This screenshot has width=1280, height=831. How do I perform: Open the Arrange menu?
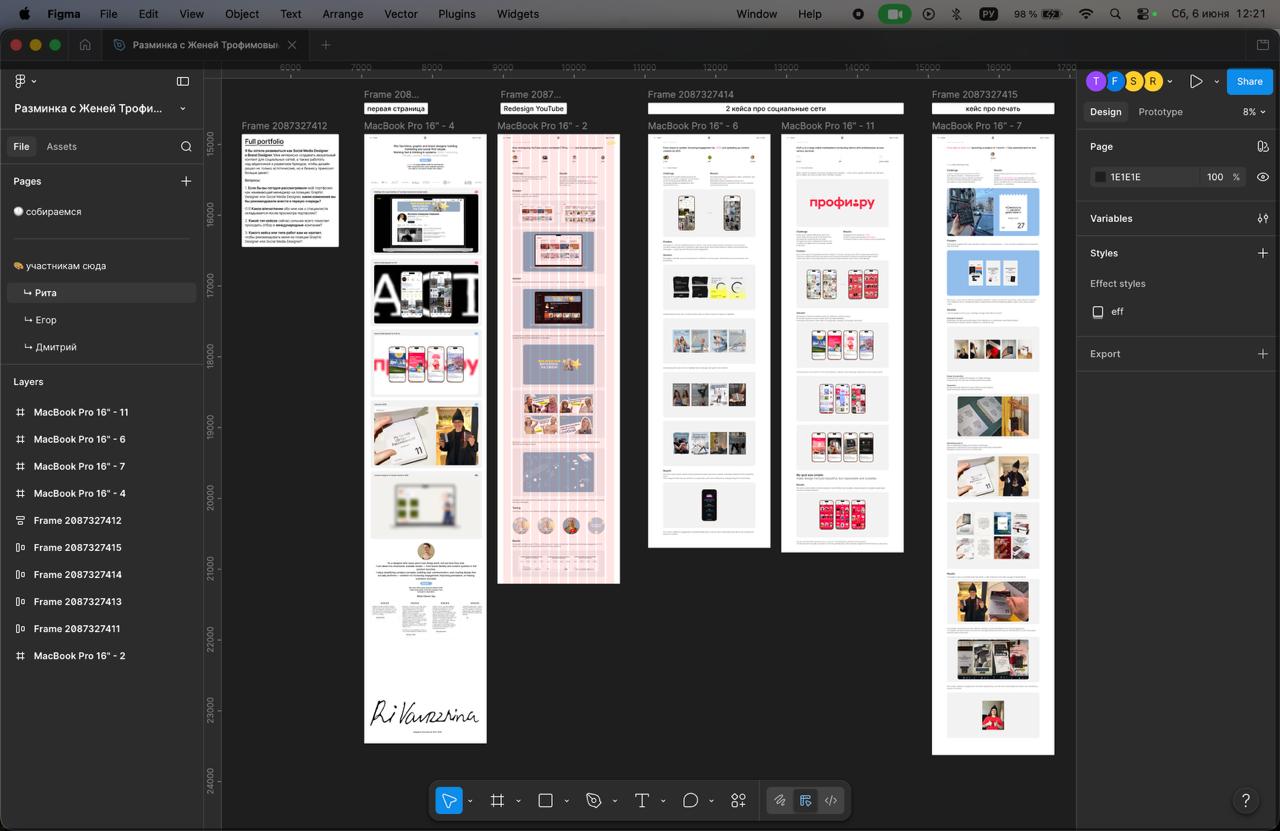342,14
